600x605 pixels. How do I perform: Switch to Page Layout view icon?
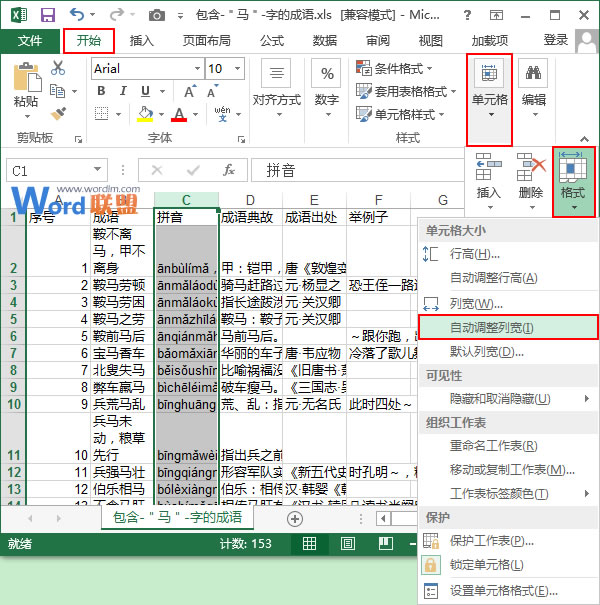(x=347, y=544)
